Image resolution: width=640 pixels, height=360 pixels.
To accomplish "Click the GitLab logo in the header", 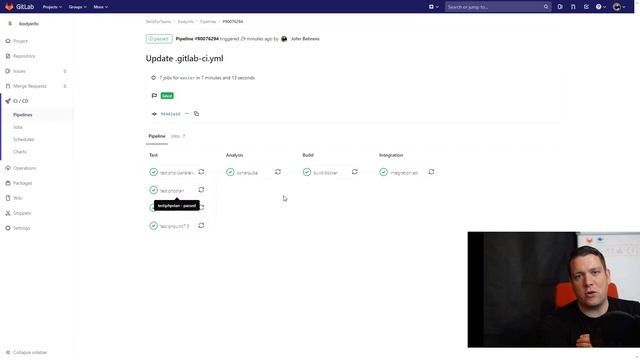I will pyautogui.click(x=19, y=7).
